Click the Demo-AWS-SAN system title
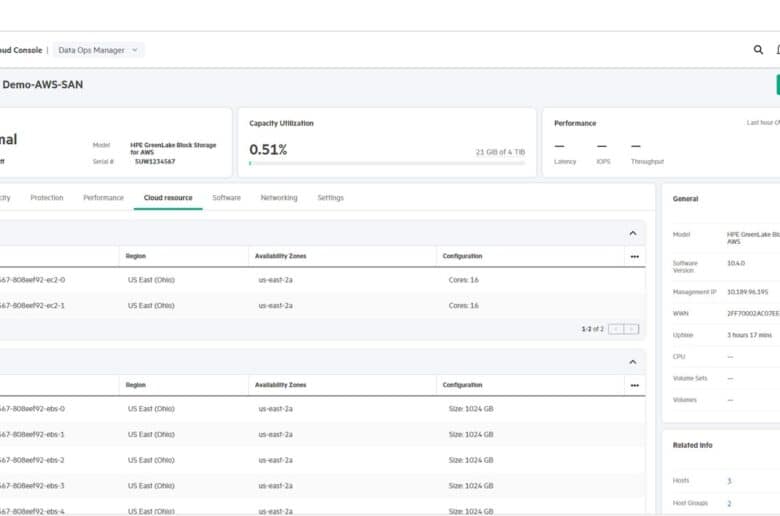780x516 pixels. (43, 85)
